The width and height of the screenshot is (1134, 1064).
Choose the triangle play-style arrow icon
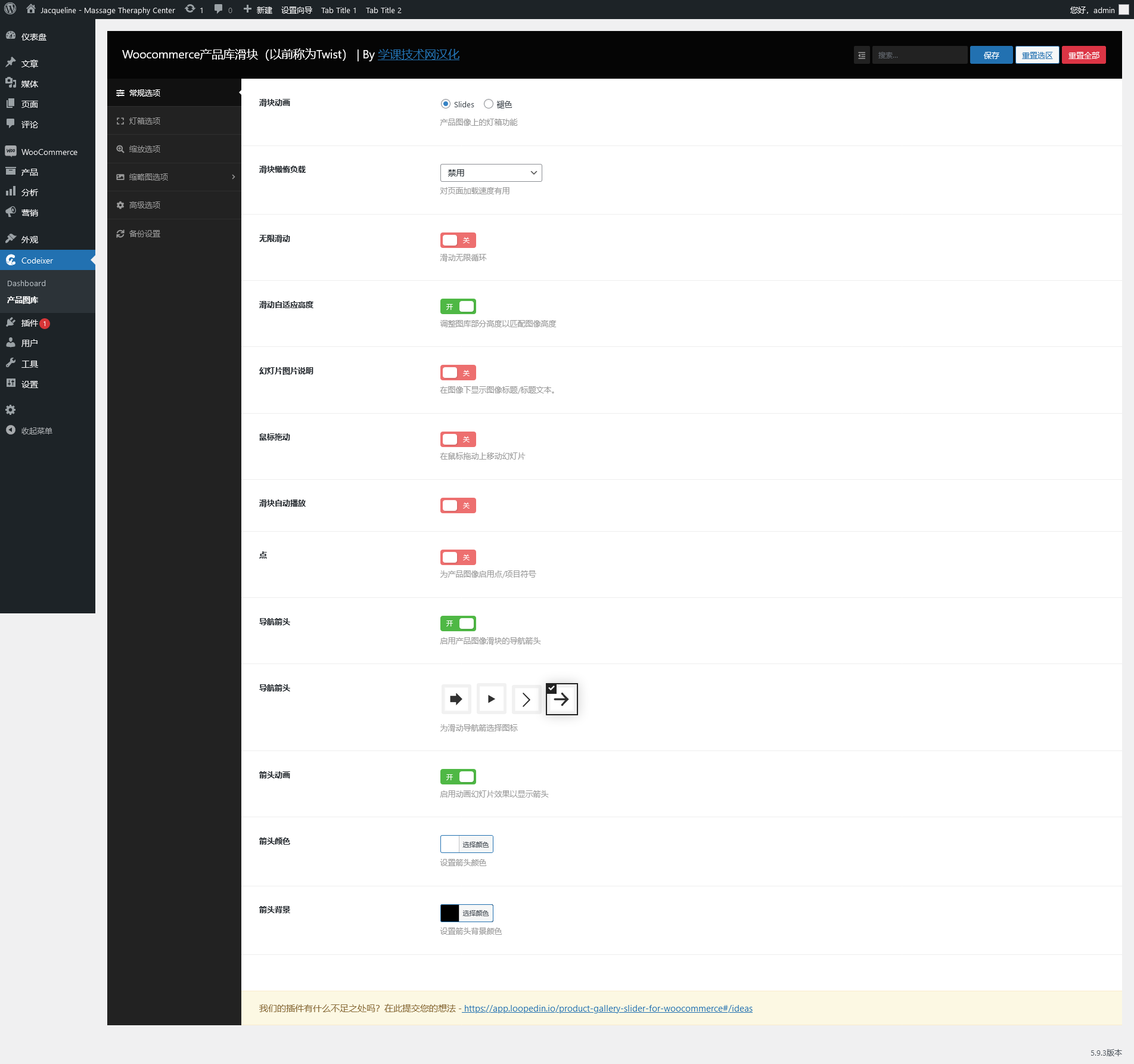click(491, 699)
